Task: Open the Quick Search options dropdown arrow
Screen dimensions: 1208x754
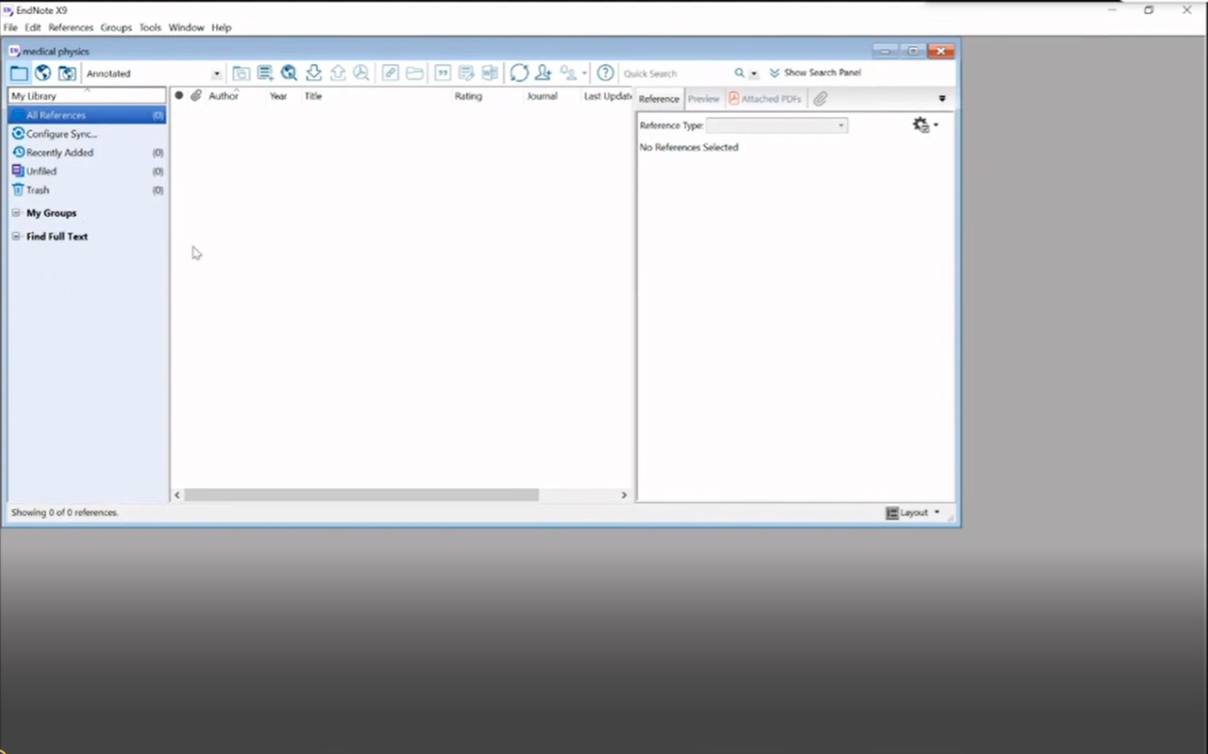Action: pyautogui.click(x=754, y=74)
